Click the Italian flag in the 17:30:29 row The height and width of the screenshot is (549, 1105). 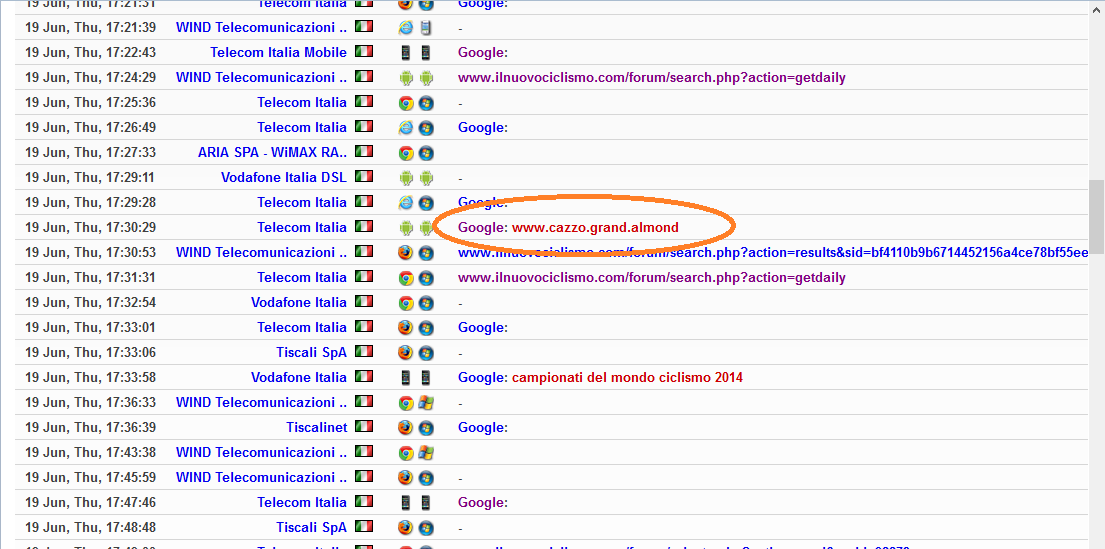[364, 227]
